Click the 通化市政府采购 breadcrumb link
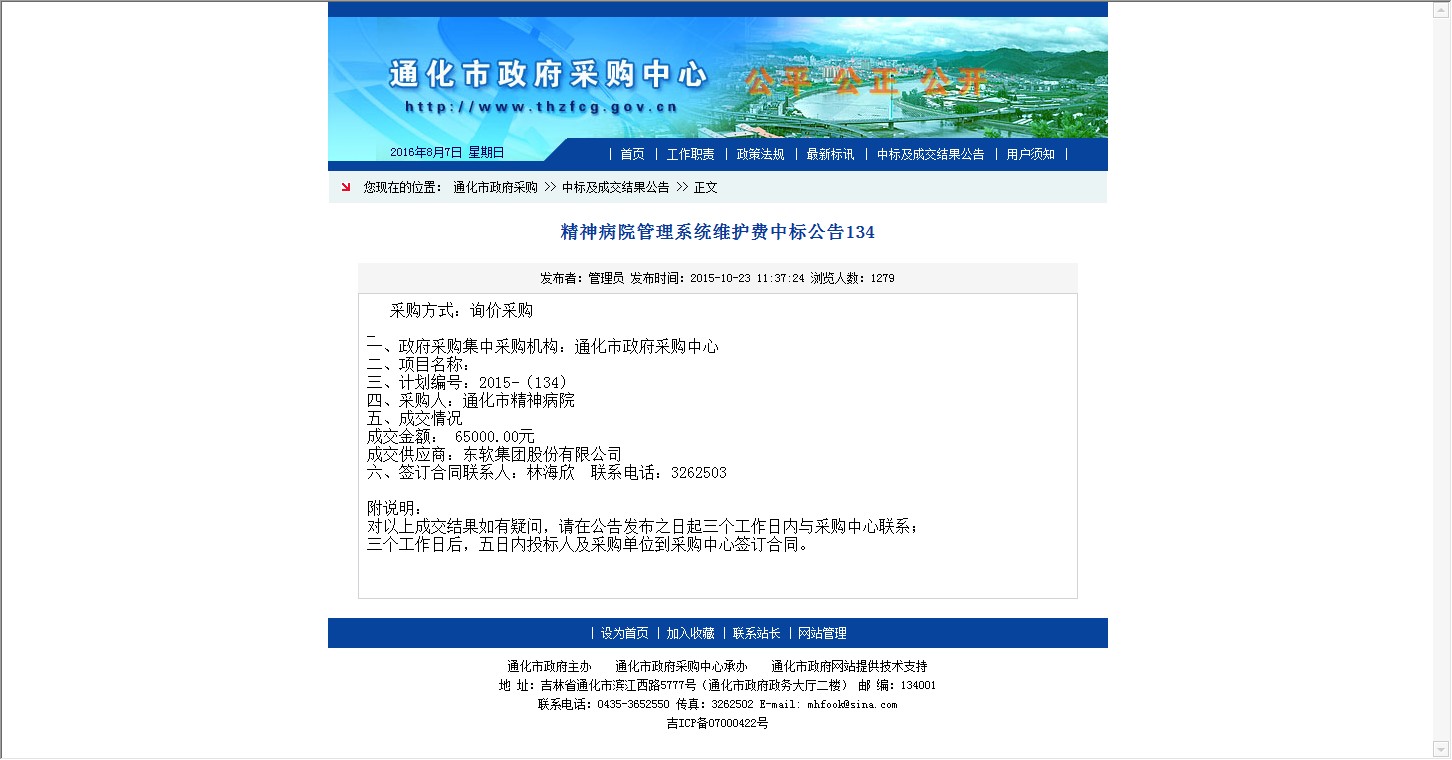This screenshot has height=760, width=1452. point(495,187)
